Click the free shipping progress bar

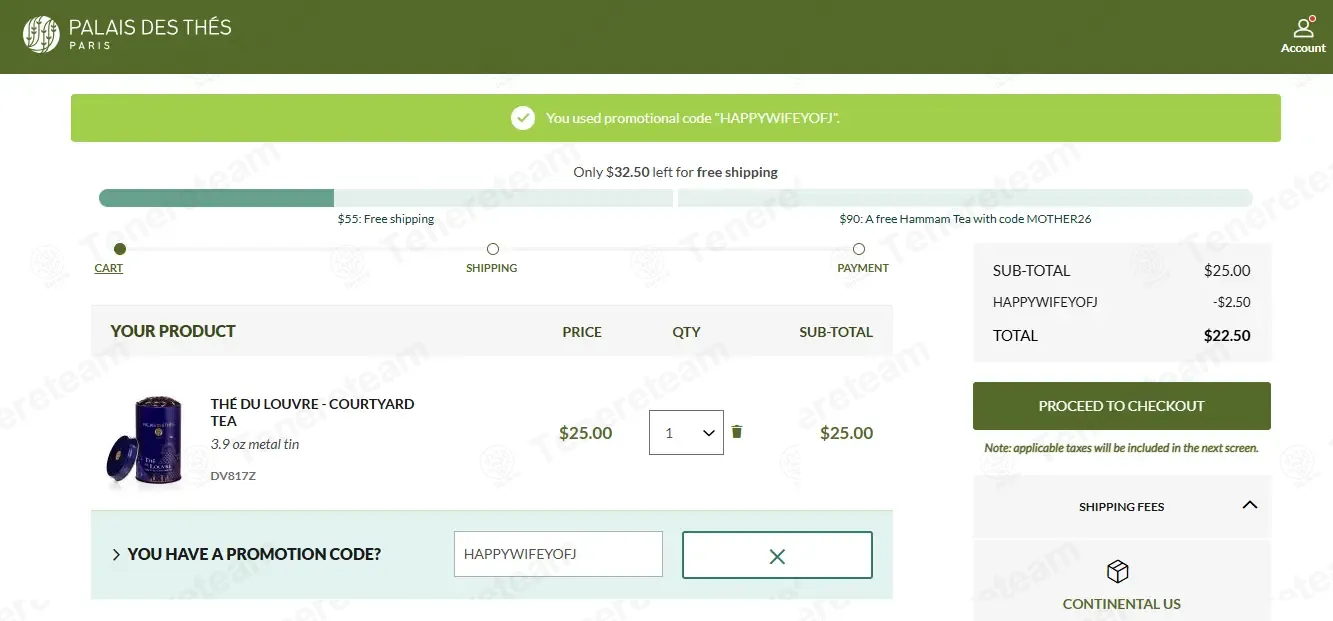[386, 198]
